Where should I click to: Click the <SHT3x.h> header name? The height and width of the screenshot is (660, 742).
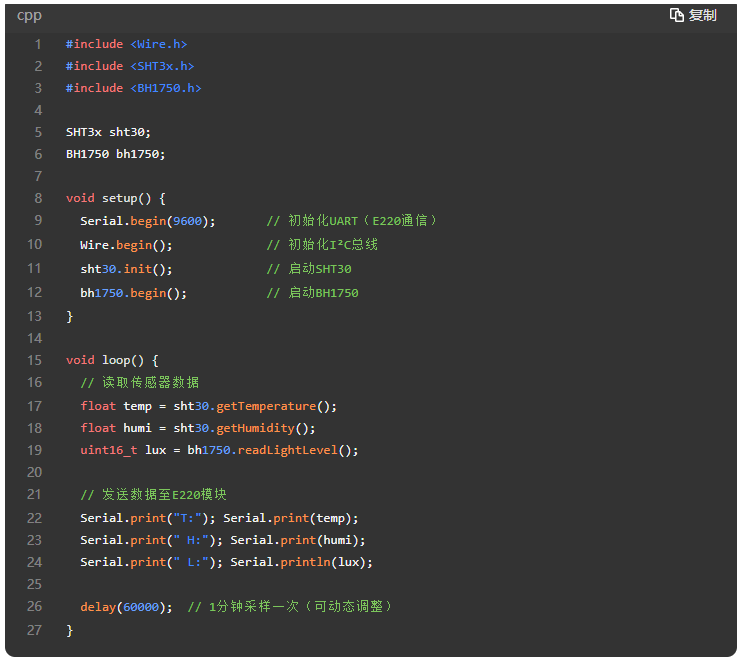[x=161, y=66]
